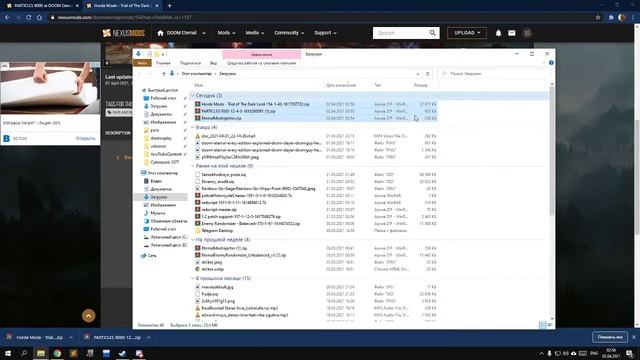Screen dimensions: 640x360
Task: Collapse the Ранее на этой неделе group
Action: point(193,166)
